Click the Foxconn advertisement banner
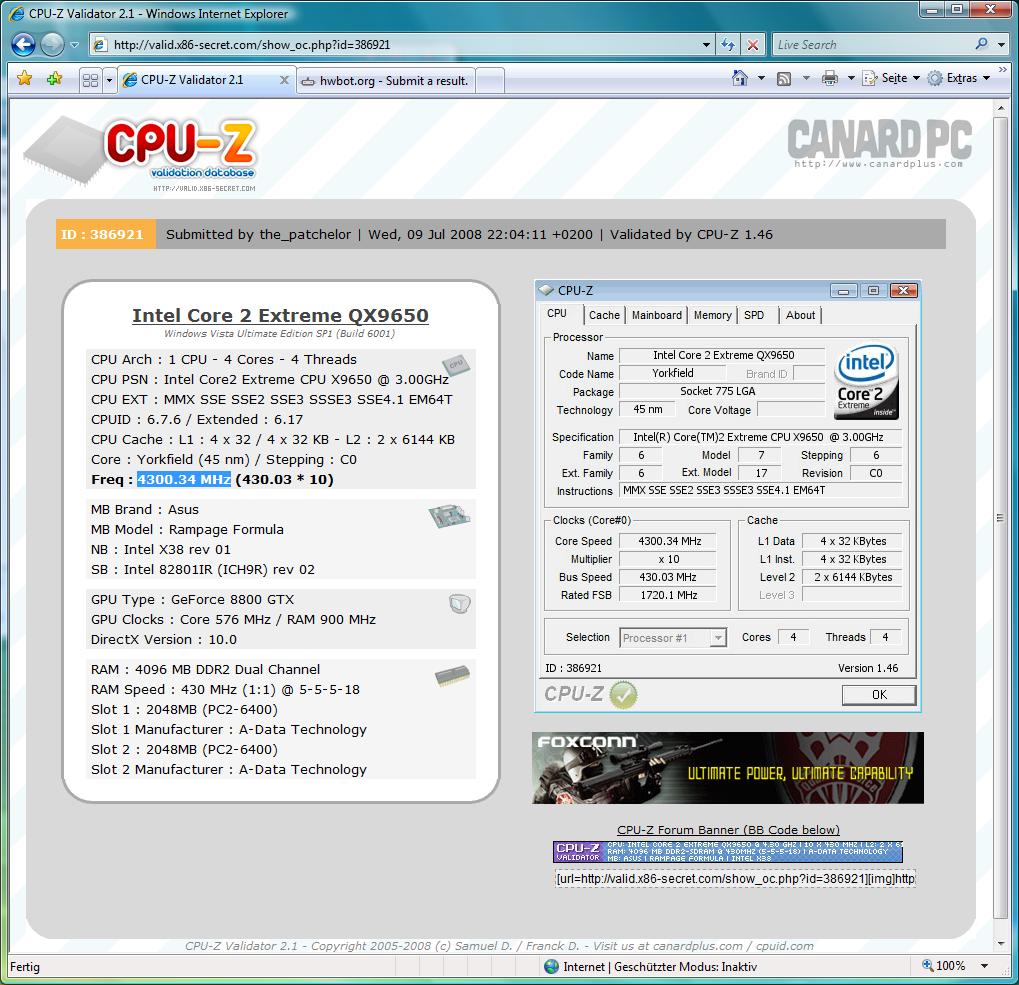This screenshot has width=1019, height=985. tap(728, 768)
